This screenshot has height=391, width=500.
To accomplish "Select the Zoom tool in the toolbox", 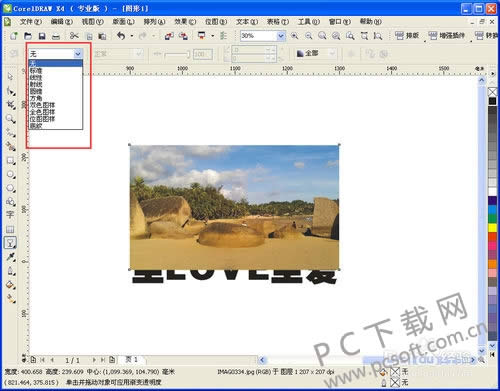I will (x=10, y=118).
